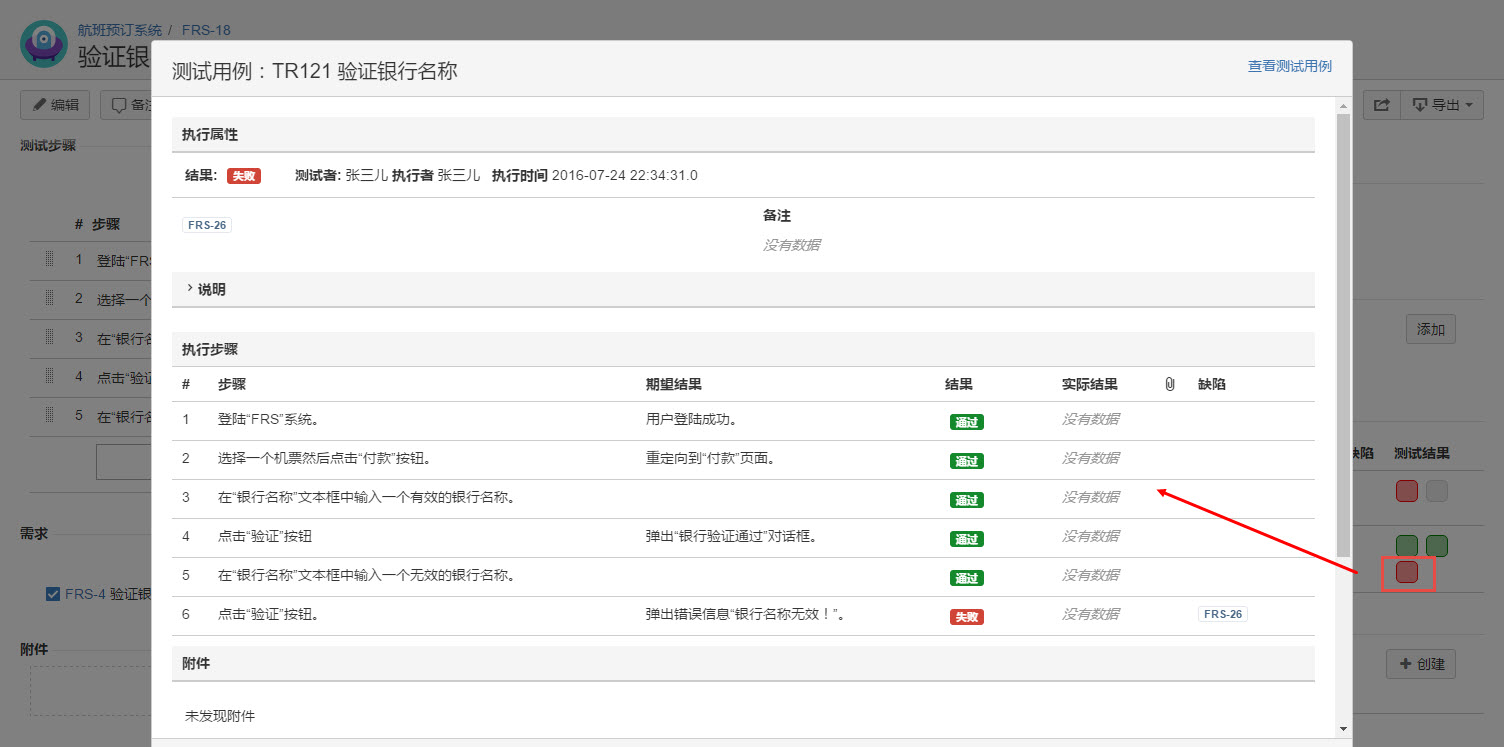Click the 通过 badge for step 3

pyautogui.click(x=967, y=500)
